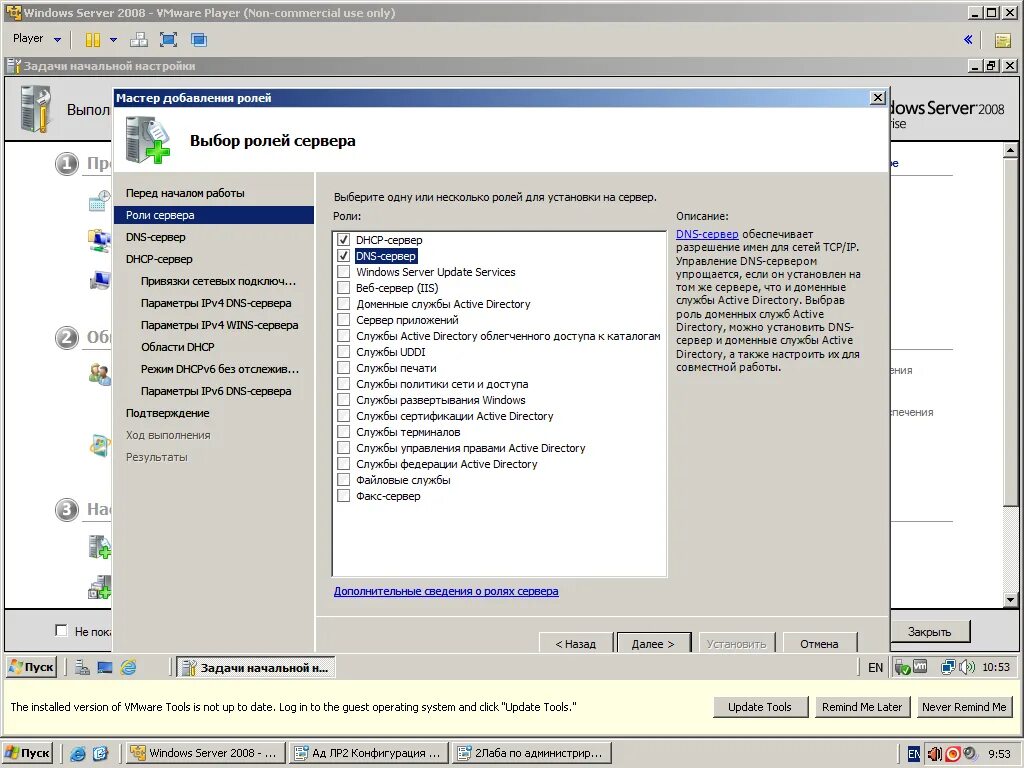Select Роли сервера wizard step
The image size is (1024, 768).
click(x=214, y=215)
